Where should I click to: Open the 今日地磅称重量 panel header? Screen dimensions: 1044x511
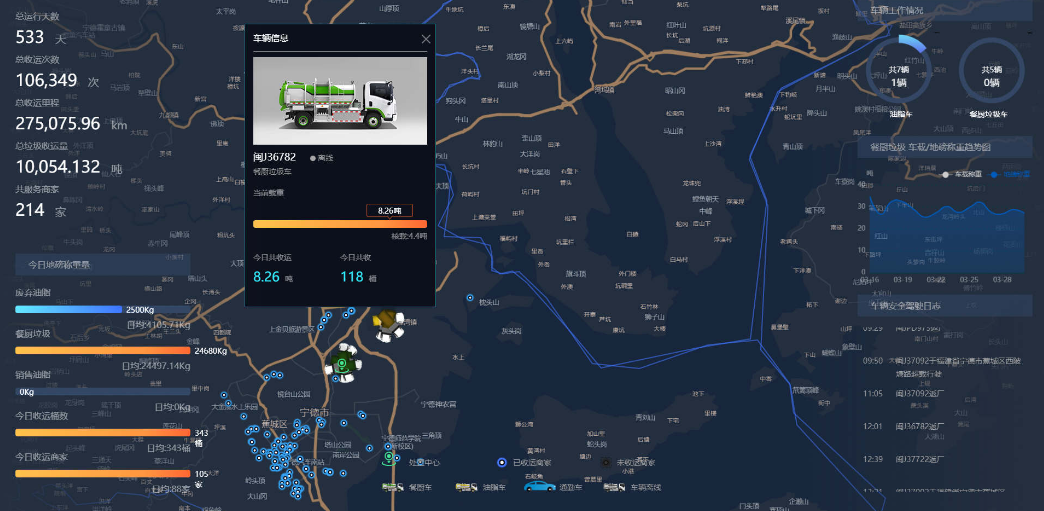pos(103,264)
